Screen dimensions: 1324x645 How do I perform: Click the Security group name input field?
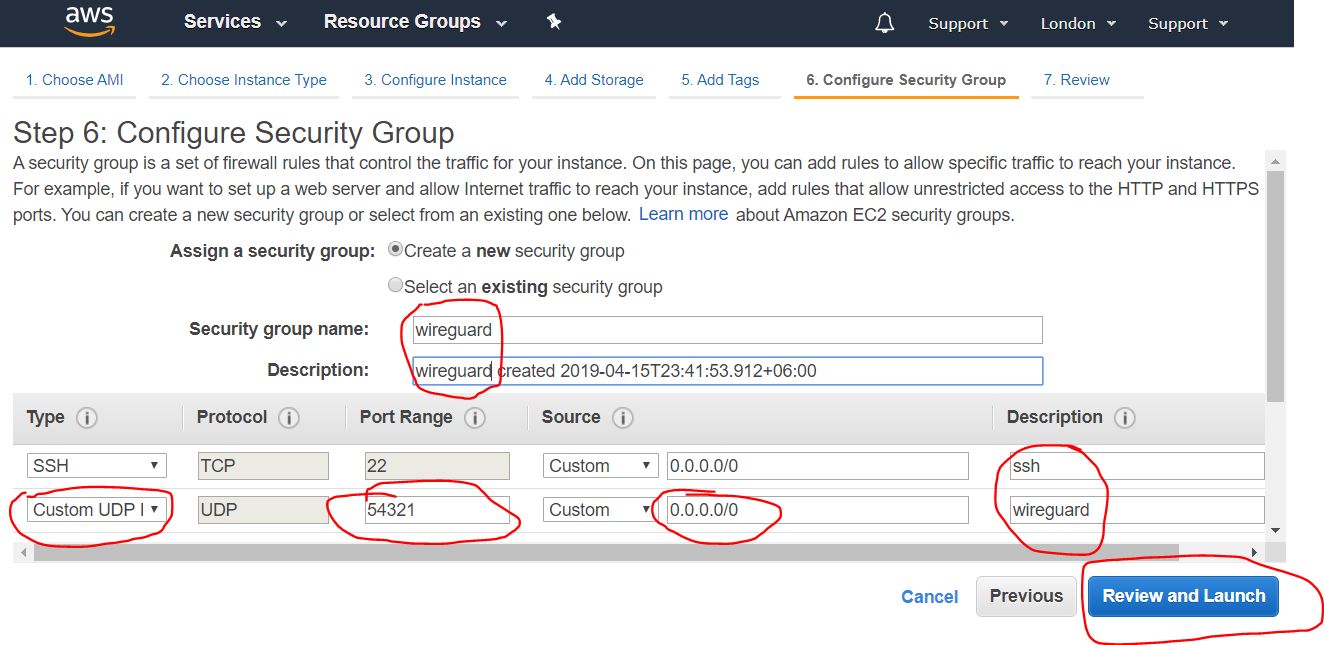pos(727,330)
